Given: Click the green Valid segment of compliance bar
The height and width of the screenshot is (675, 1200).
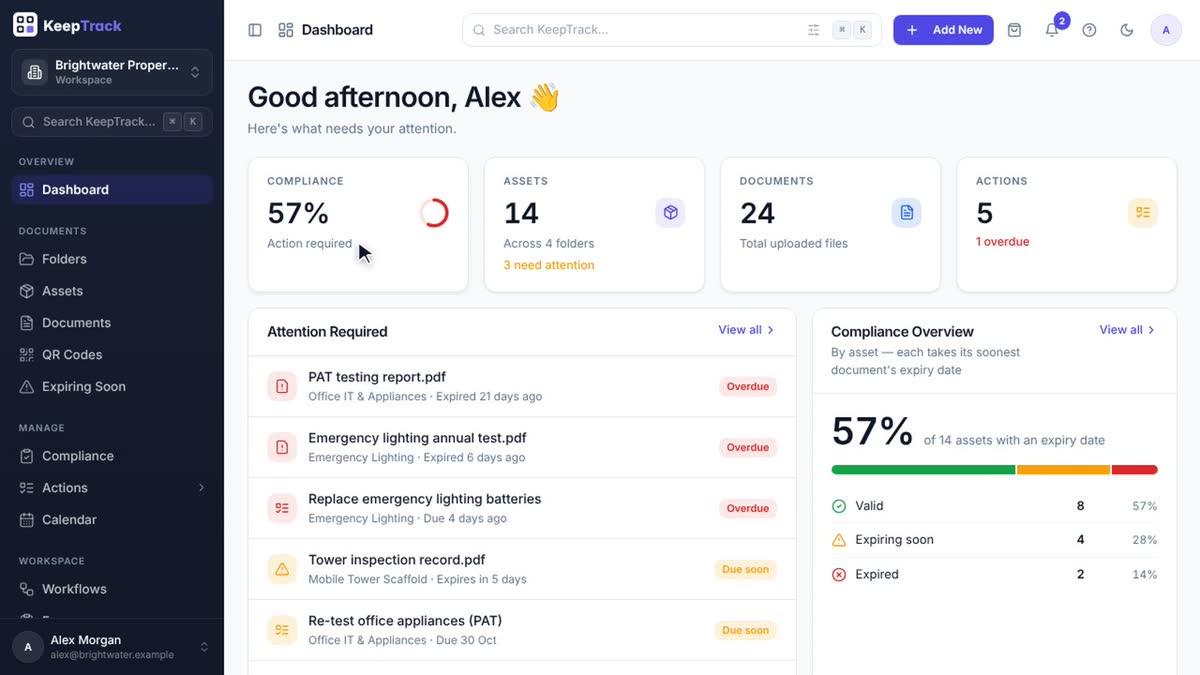Looking at the screenshot, I should tap(923, 469).
